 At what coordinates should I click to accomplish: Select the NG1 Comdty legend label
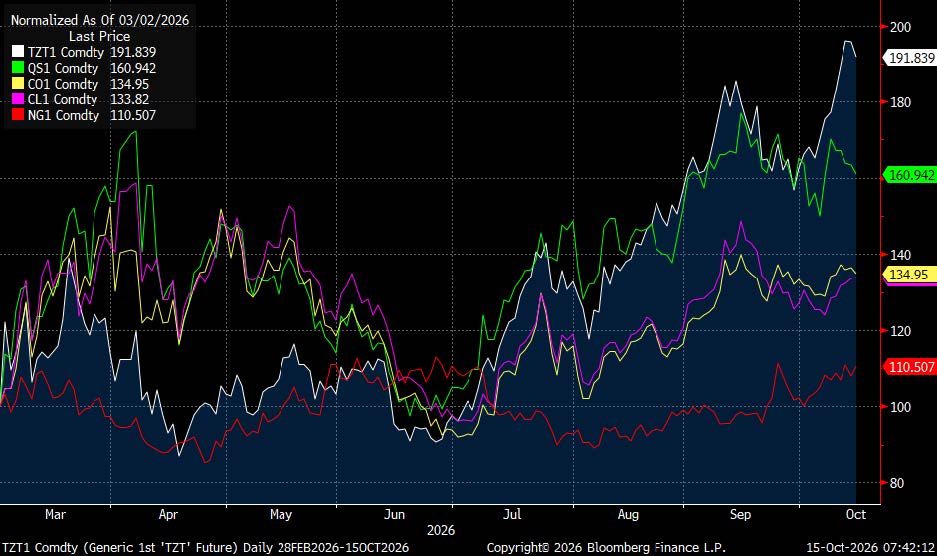(x=63, y=115)
